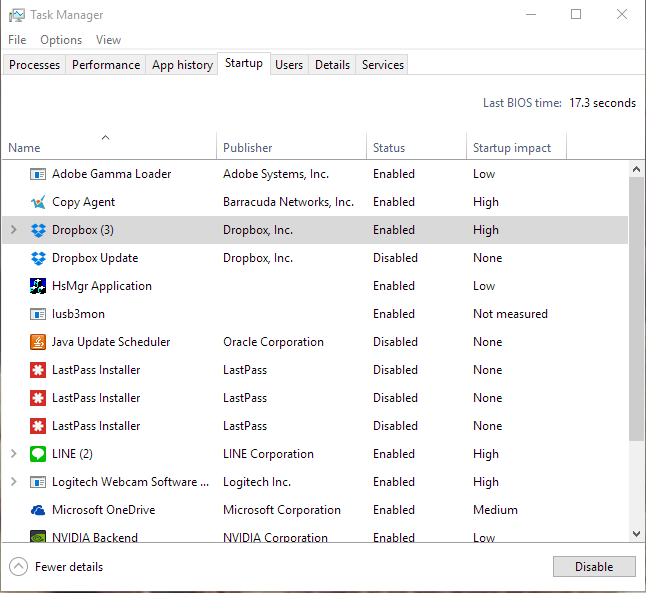Select the HsMgr Application name
This screenshot has width=646, height=593.
[102, 286]
